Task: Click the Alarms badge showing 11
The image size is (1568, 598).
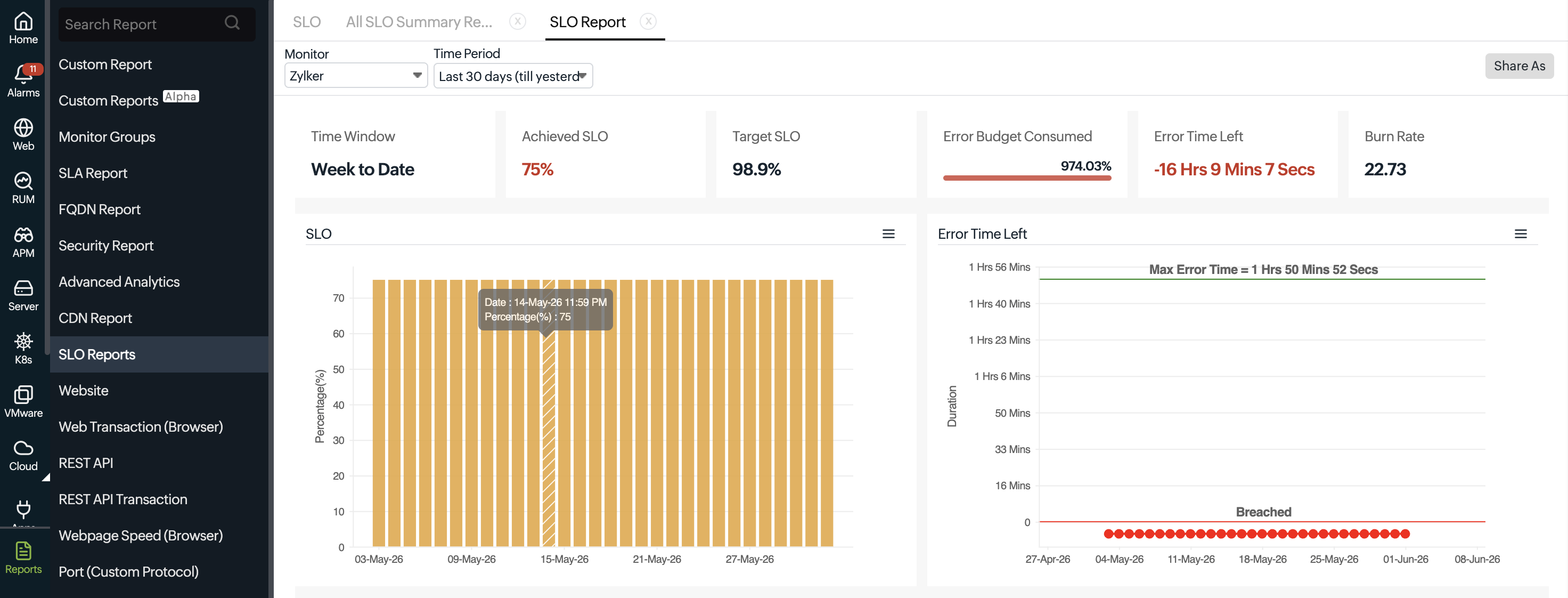Action: (x=33, y=69)
